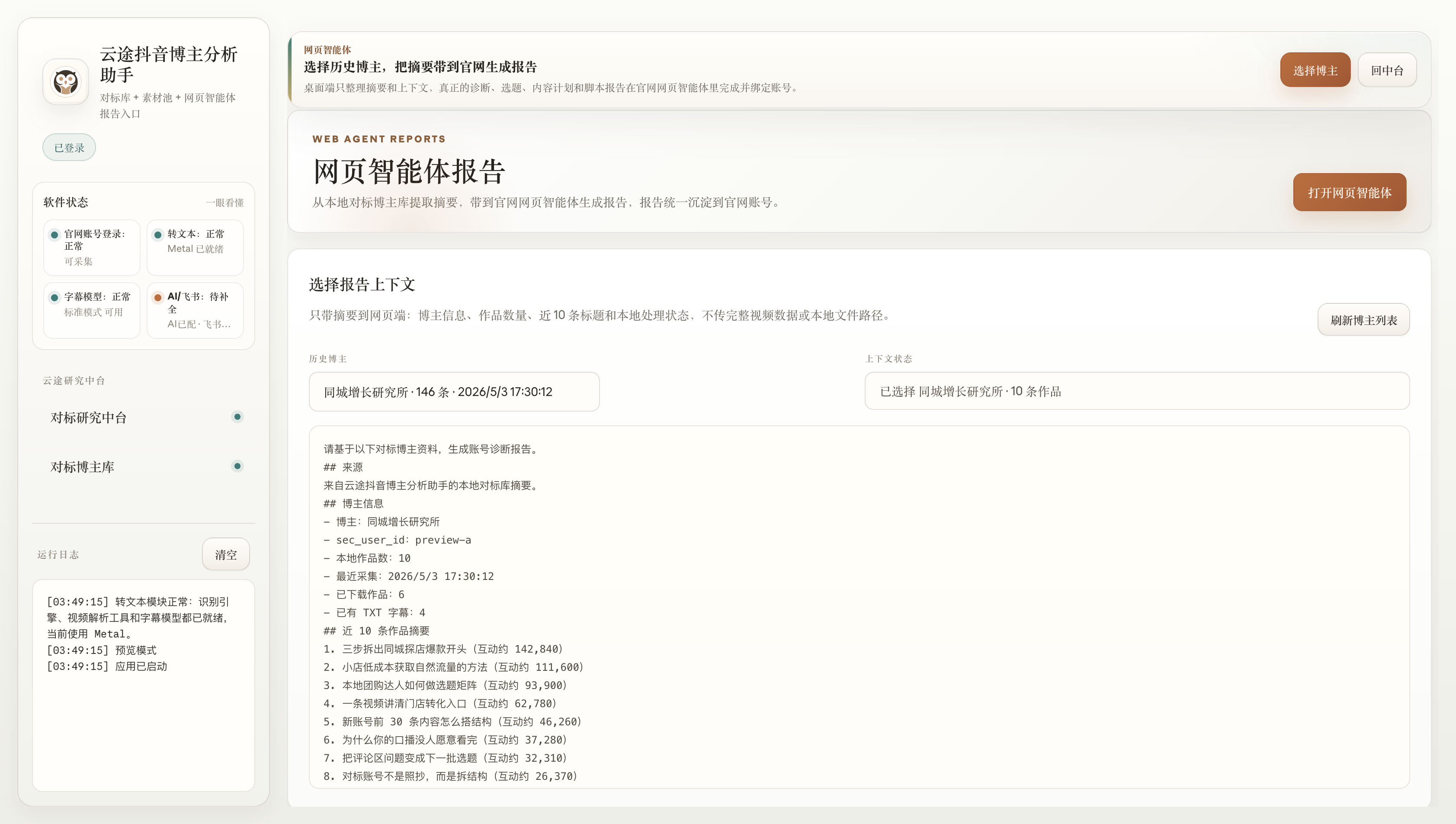Click item 7 把评论区问题变成下一批选题

point(445,758)
